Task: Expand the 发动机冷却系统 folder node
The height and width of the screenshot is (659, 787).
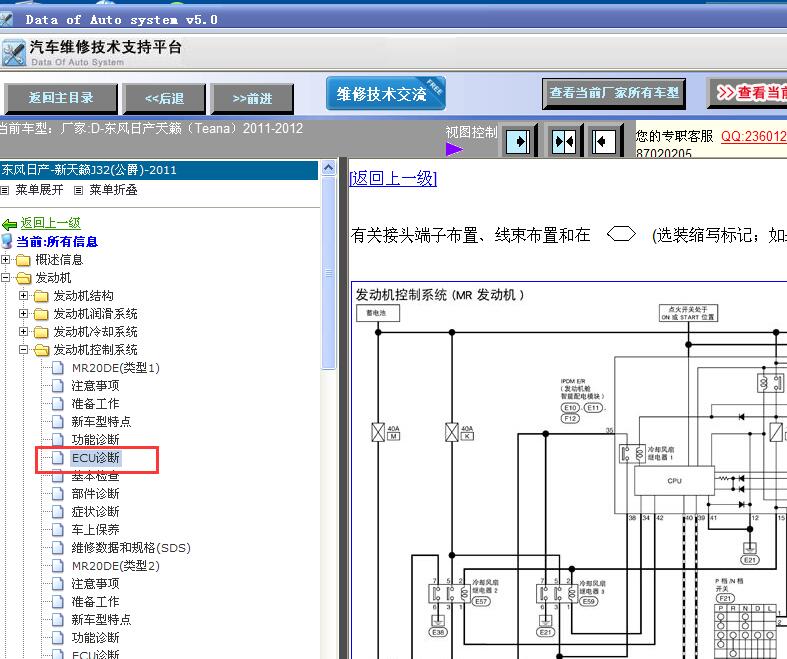Action: (23, 332)
